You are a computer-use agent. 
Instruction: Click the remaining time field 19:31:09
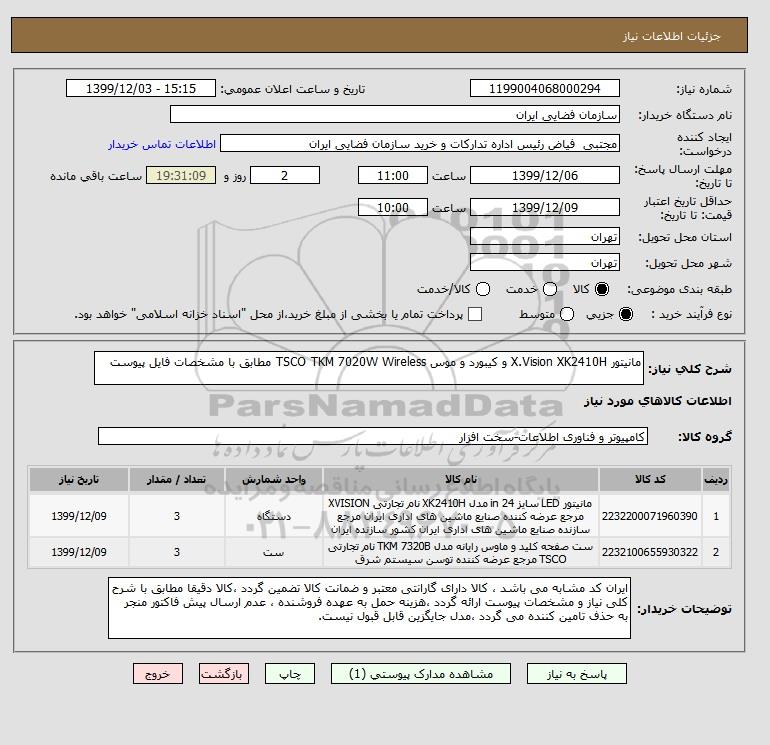pyautogui.click(x=181, y=175)
